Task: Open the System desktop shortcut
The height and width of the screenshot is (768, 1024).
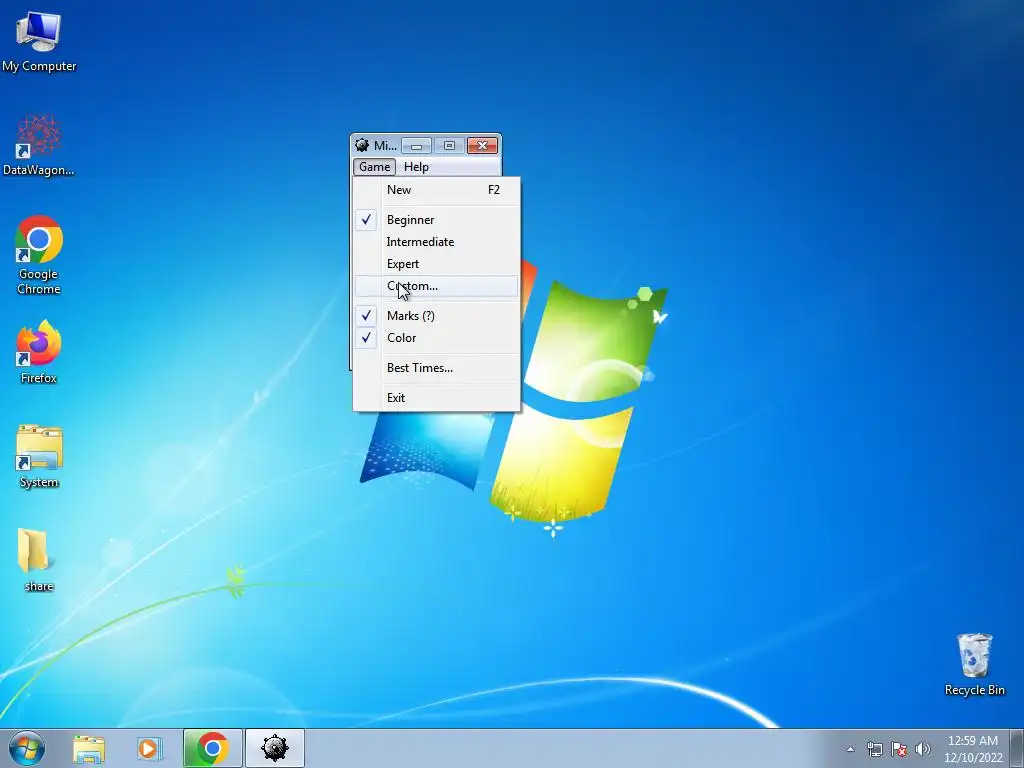Action: tap(39, 456)
